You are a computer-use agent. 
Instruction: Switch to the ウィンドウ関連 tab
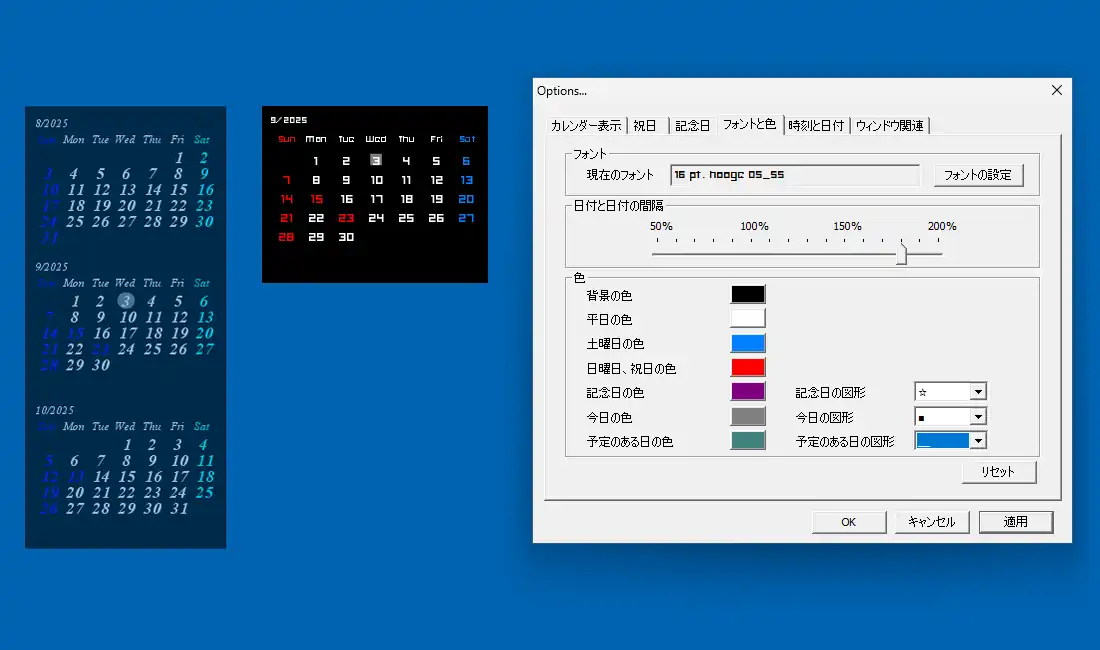890,126
